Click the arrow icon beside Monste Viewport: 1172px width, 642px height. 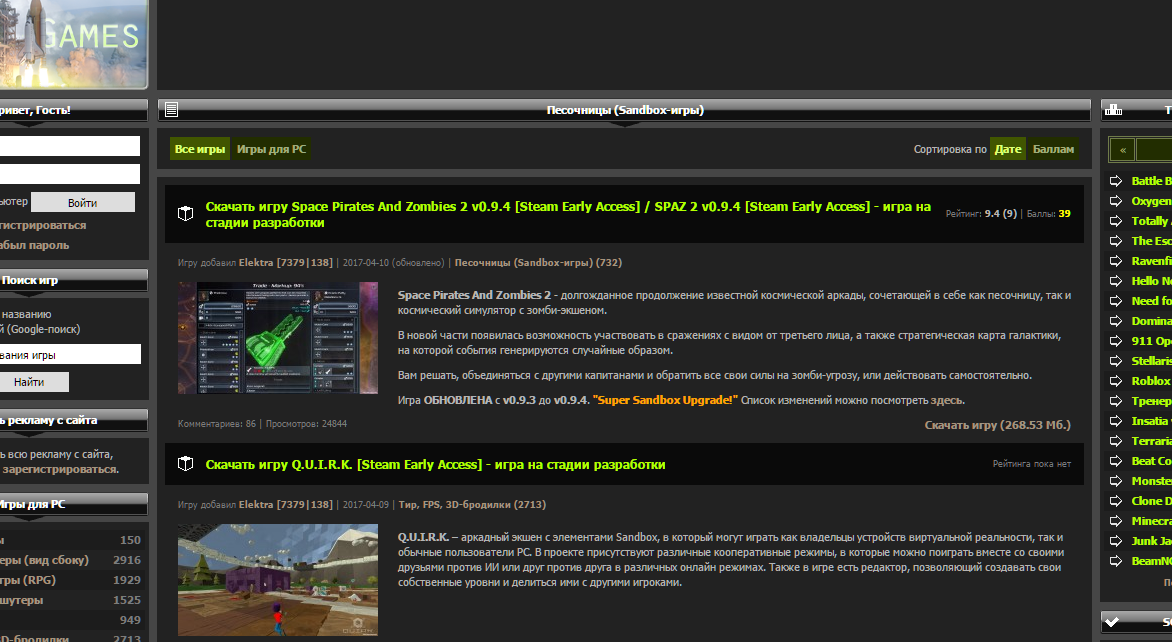(1116, 481)
